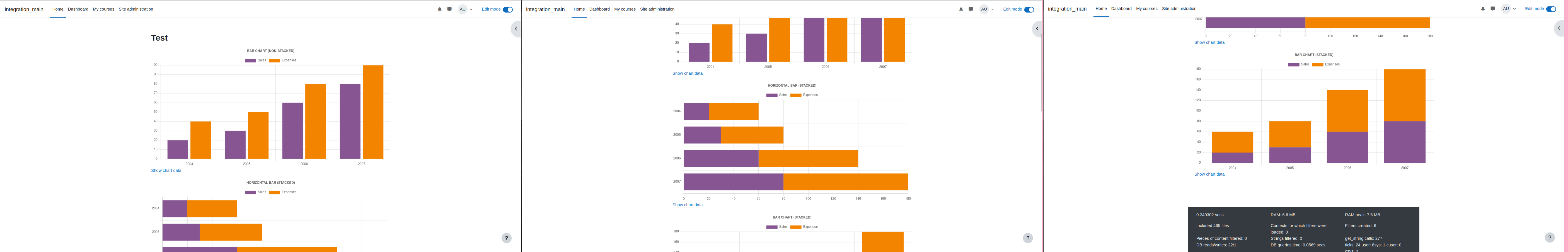Screen dimensions: 1568x252
Task: Click the help question-mark button, right window
Action: (x=1550, y=238)
